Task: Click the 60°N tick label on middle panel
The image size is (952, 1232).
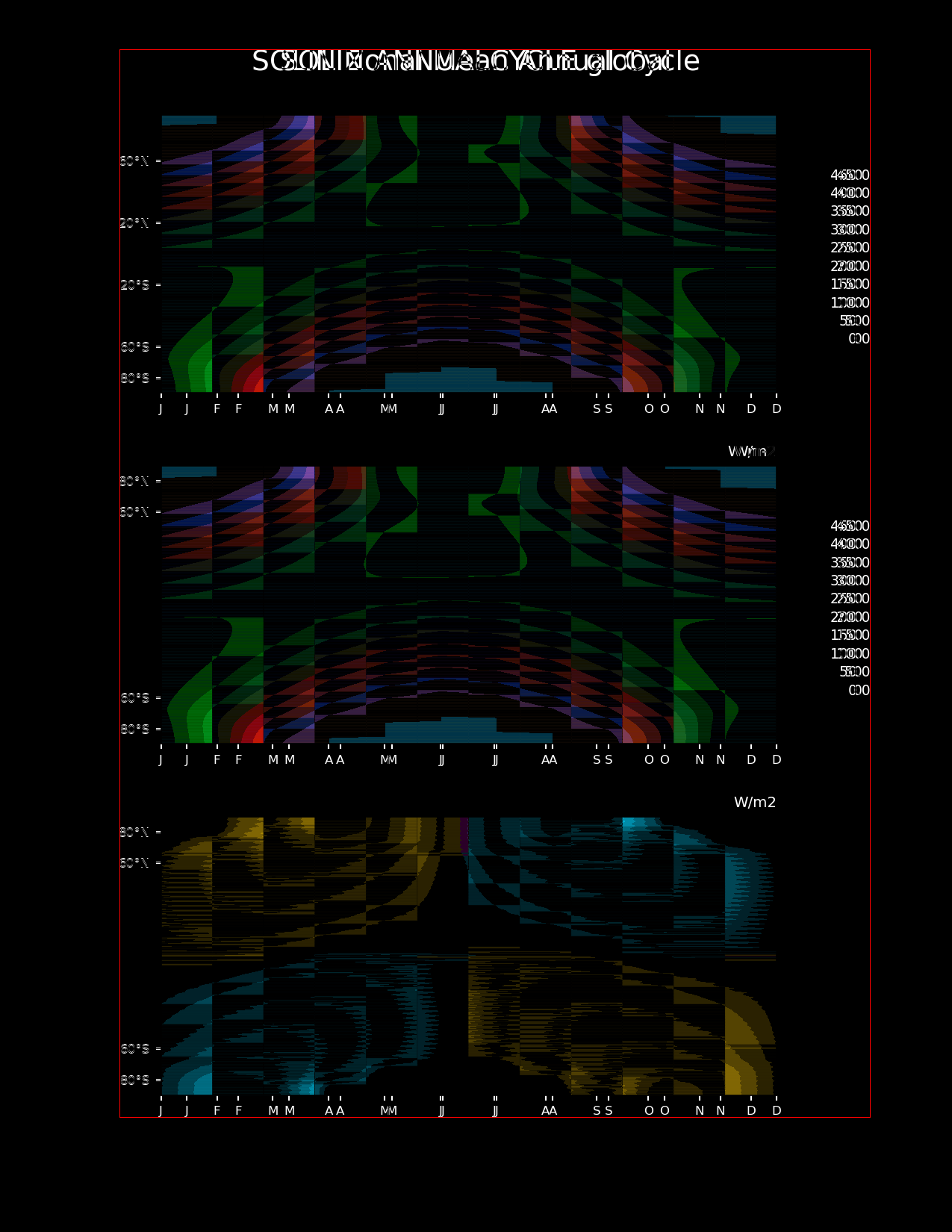Action: click(134, 512)
